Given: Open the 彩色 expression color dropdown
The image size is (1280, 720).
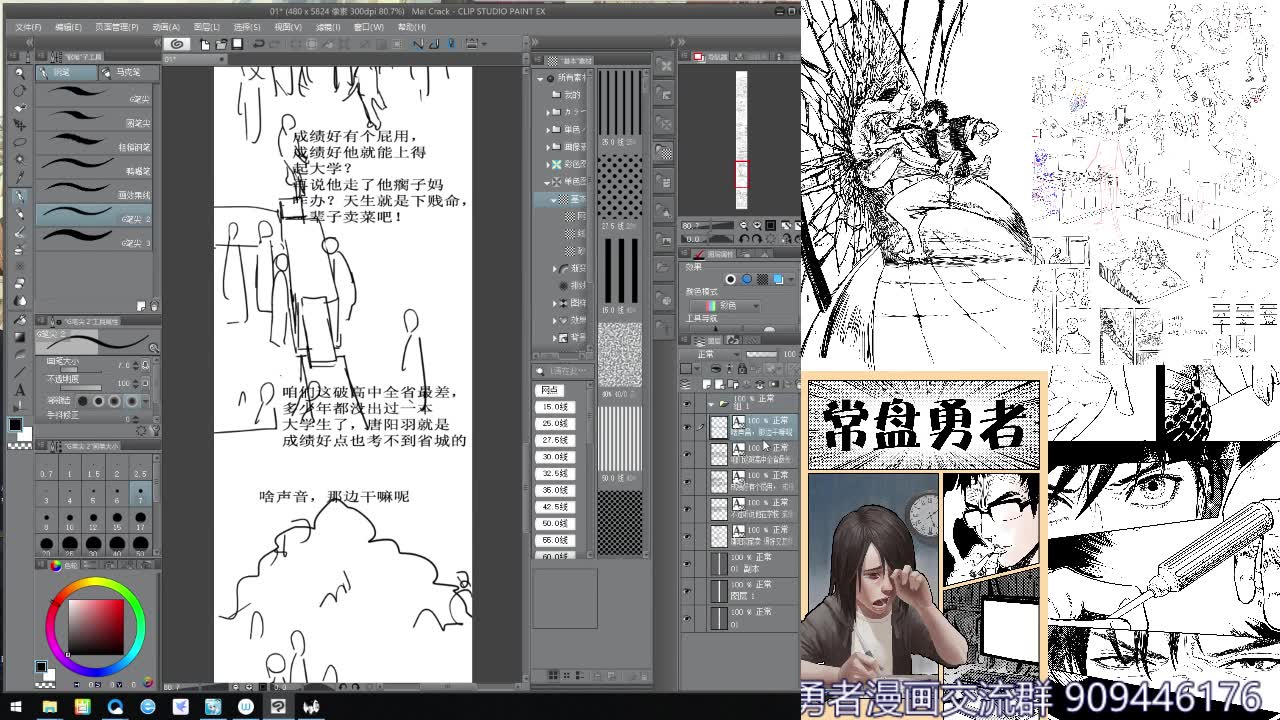Looking at the screenshot, I should [x=724, y=305].
